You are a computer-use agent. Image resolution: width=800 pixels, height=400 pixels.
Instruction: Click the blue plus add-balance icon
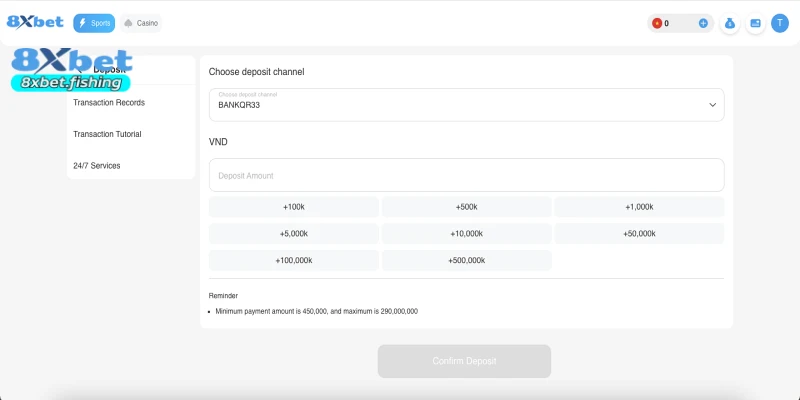pyautogui.click(x=703, y=23)
